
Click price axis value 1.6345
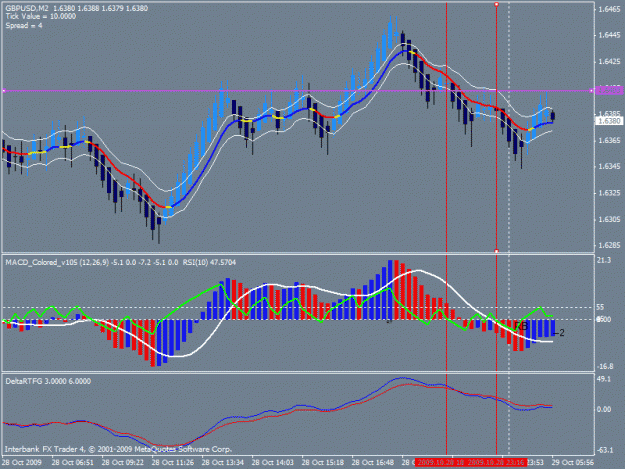tap(609, 167)
